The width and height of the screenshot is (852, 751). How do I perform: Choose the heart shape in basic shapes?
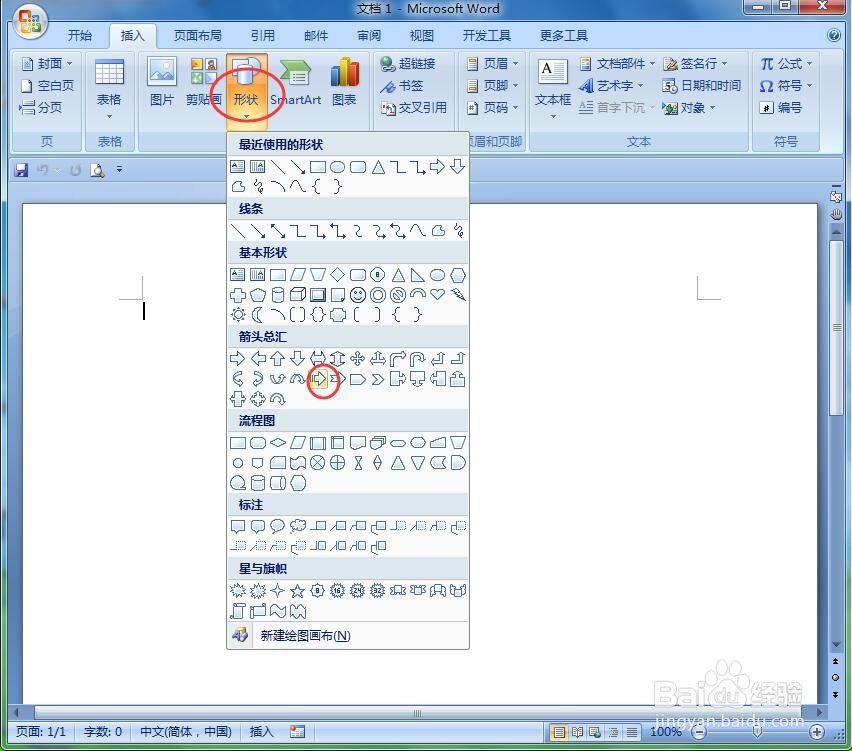(437, 295)
